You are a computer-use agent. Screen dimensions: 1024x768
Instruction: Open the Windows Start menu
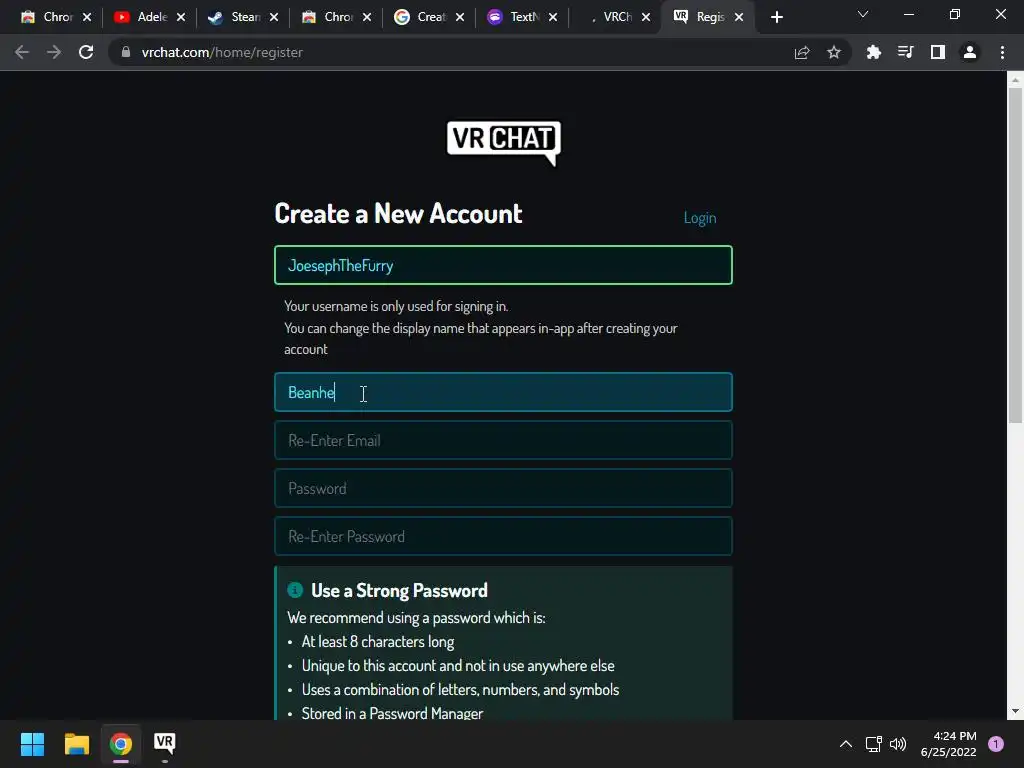coord(32,744)
